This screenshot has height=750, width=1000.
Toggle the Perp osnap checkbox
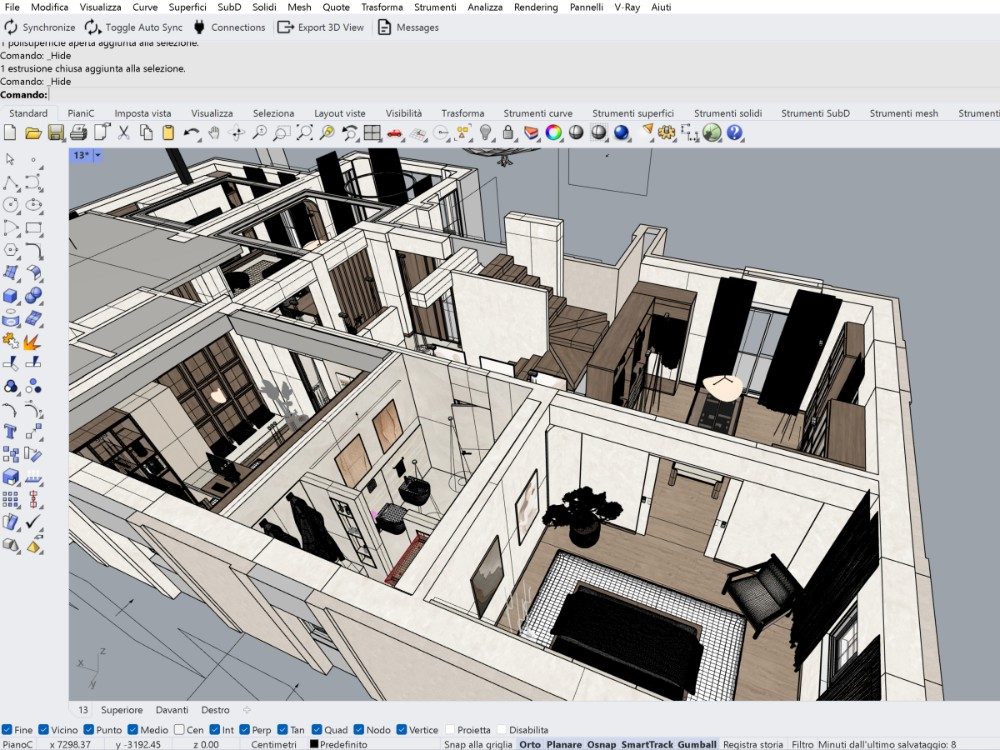point(244,730)
